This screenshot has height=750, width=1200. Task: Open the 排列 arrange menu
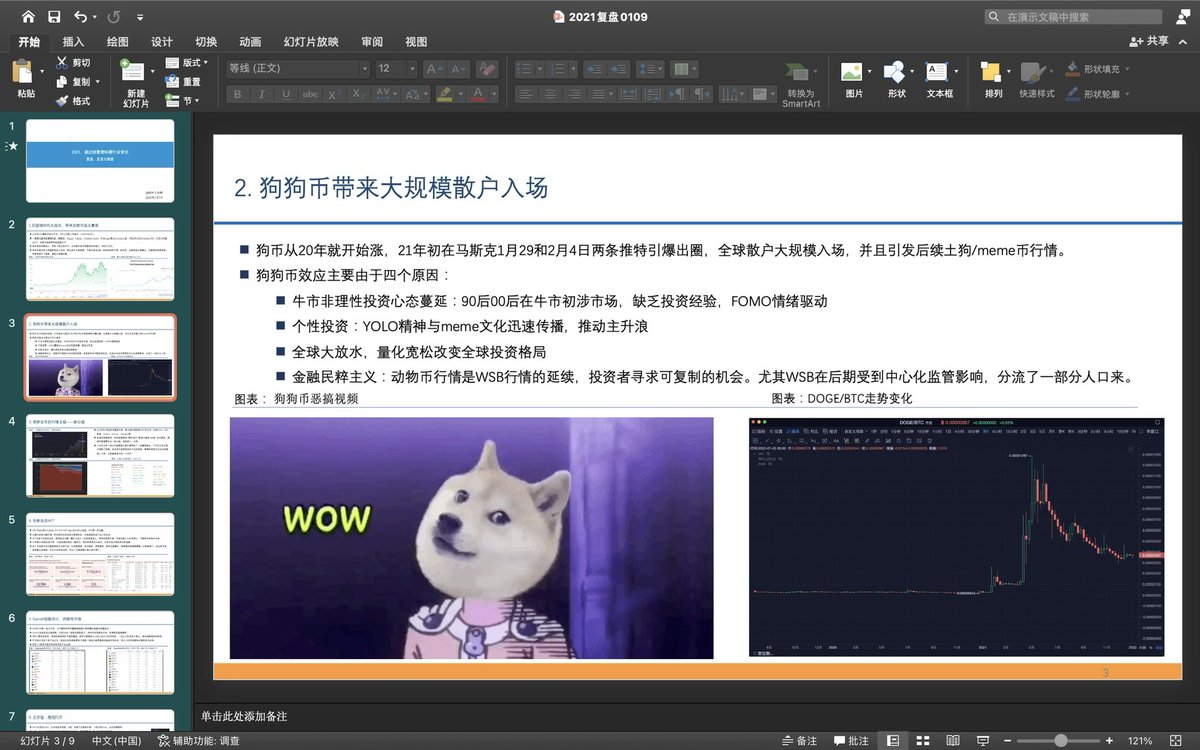click(993, 80)
